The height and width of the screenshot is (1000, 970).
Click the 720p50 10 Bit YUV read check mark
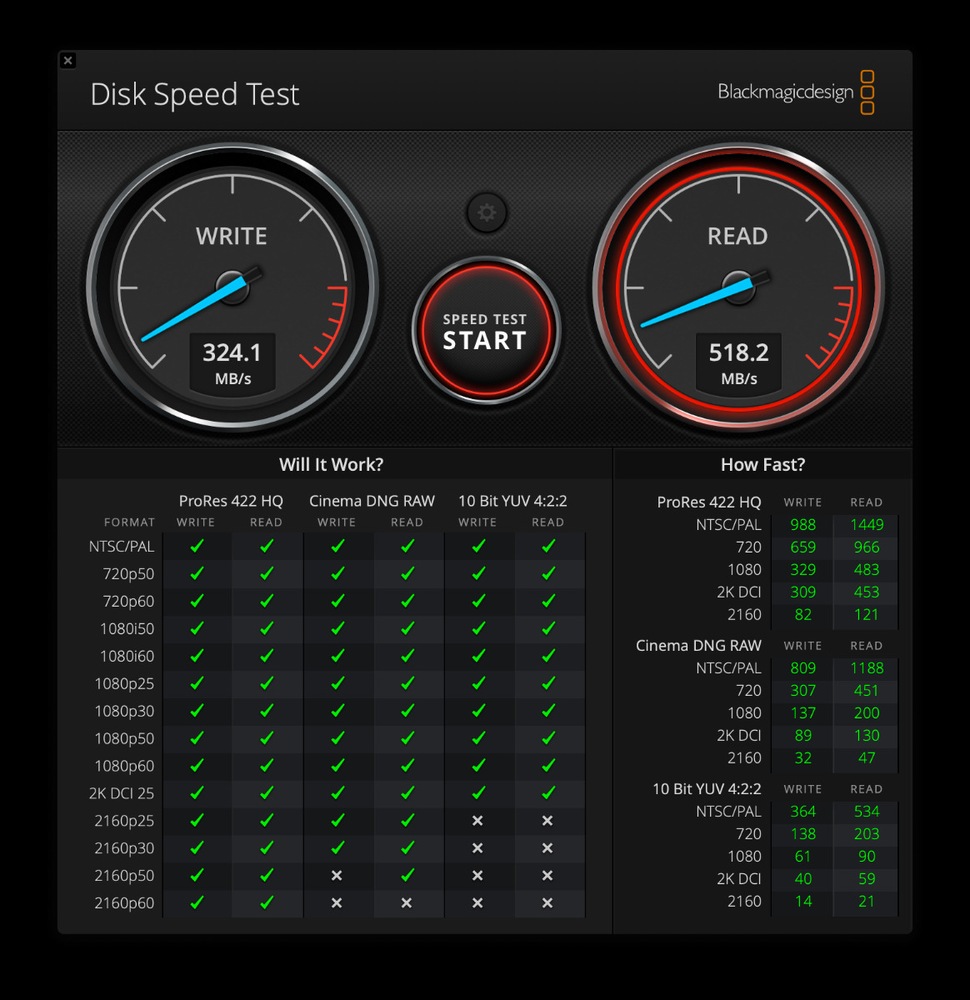tap(548, 573)
